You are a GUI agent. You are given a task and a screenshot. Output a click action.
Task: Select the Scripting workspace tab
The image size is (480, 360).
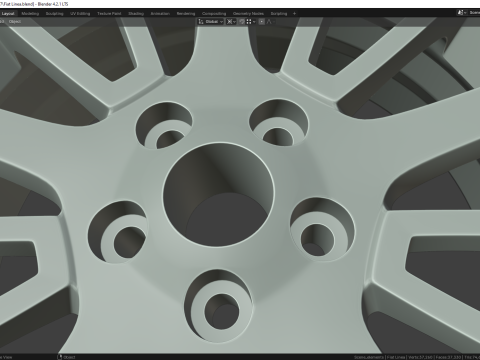click(x=279, y=14)
